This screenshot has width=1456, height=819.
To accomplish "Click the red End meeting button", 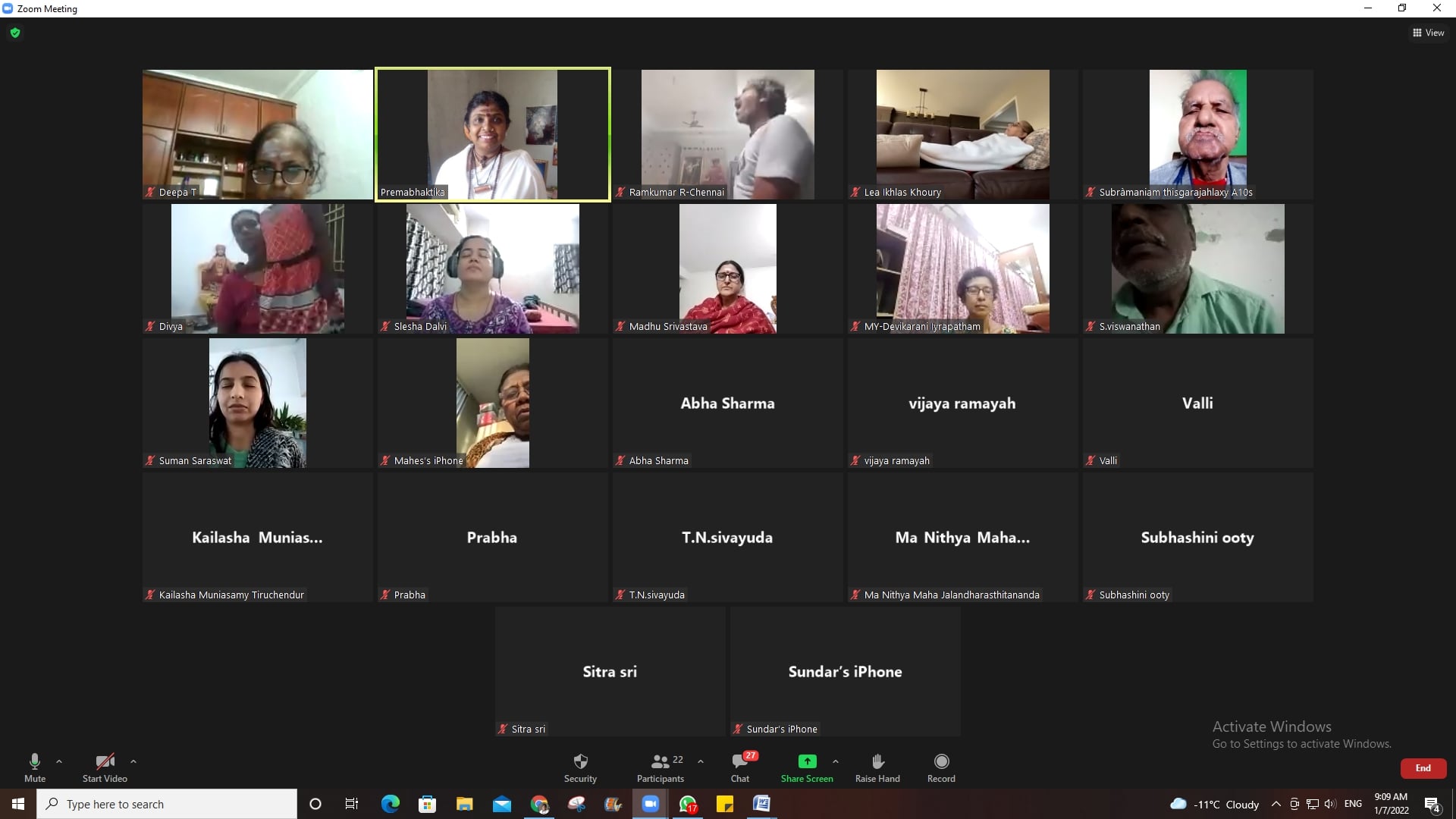I will (x=1423, y=768).
